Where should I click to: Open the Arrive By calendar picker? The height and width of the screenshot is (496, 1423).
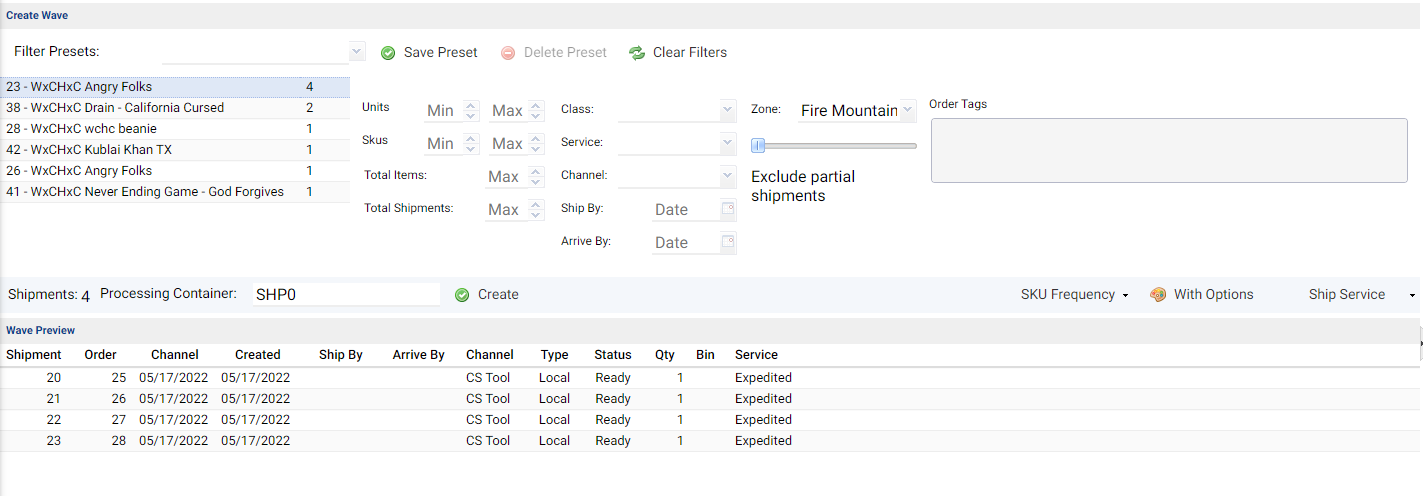click(x=728, y=242)
